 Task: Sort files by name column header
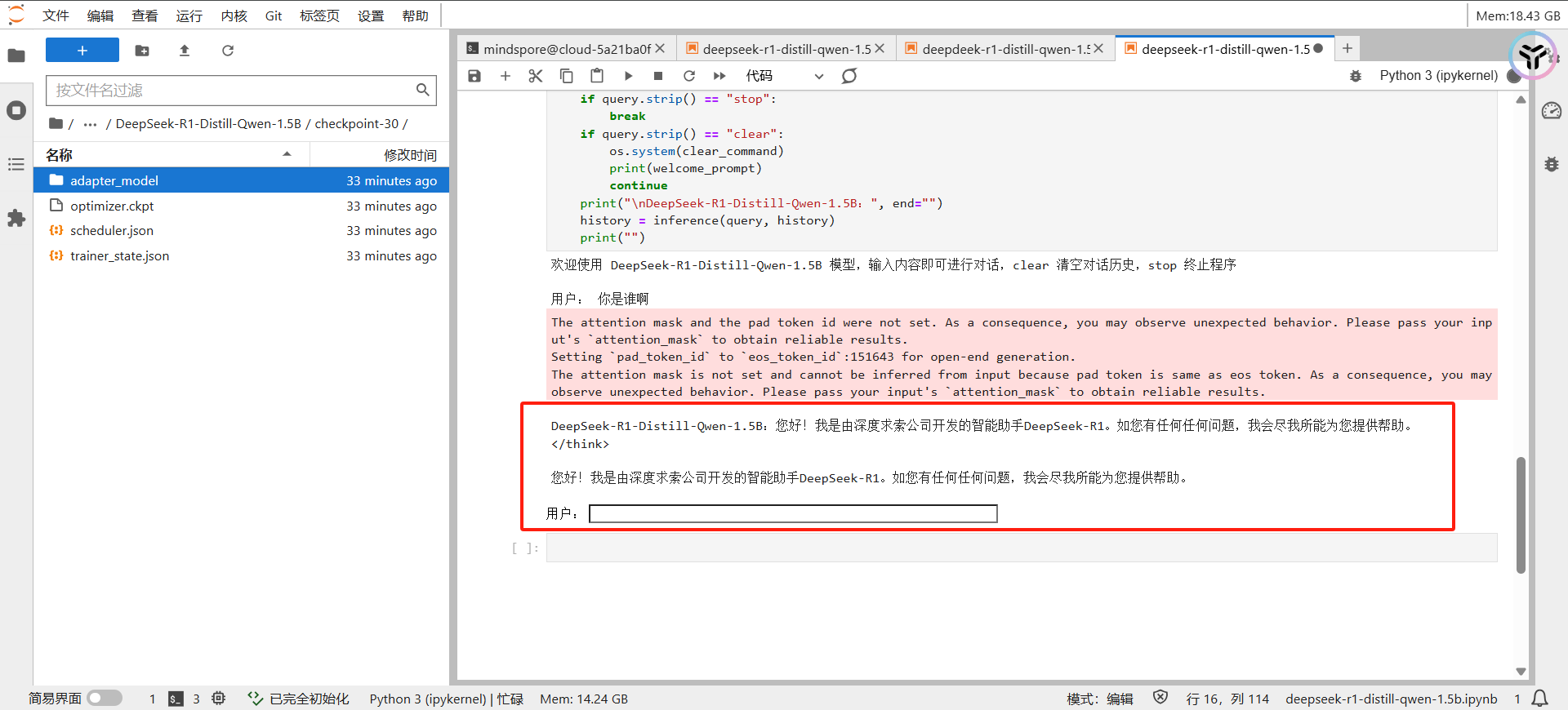[x=60, y=155]
